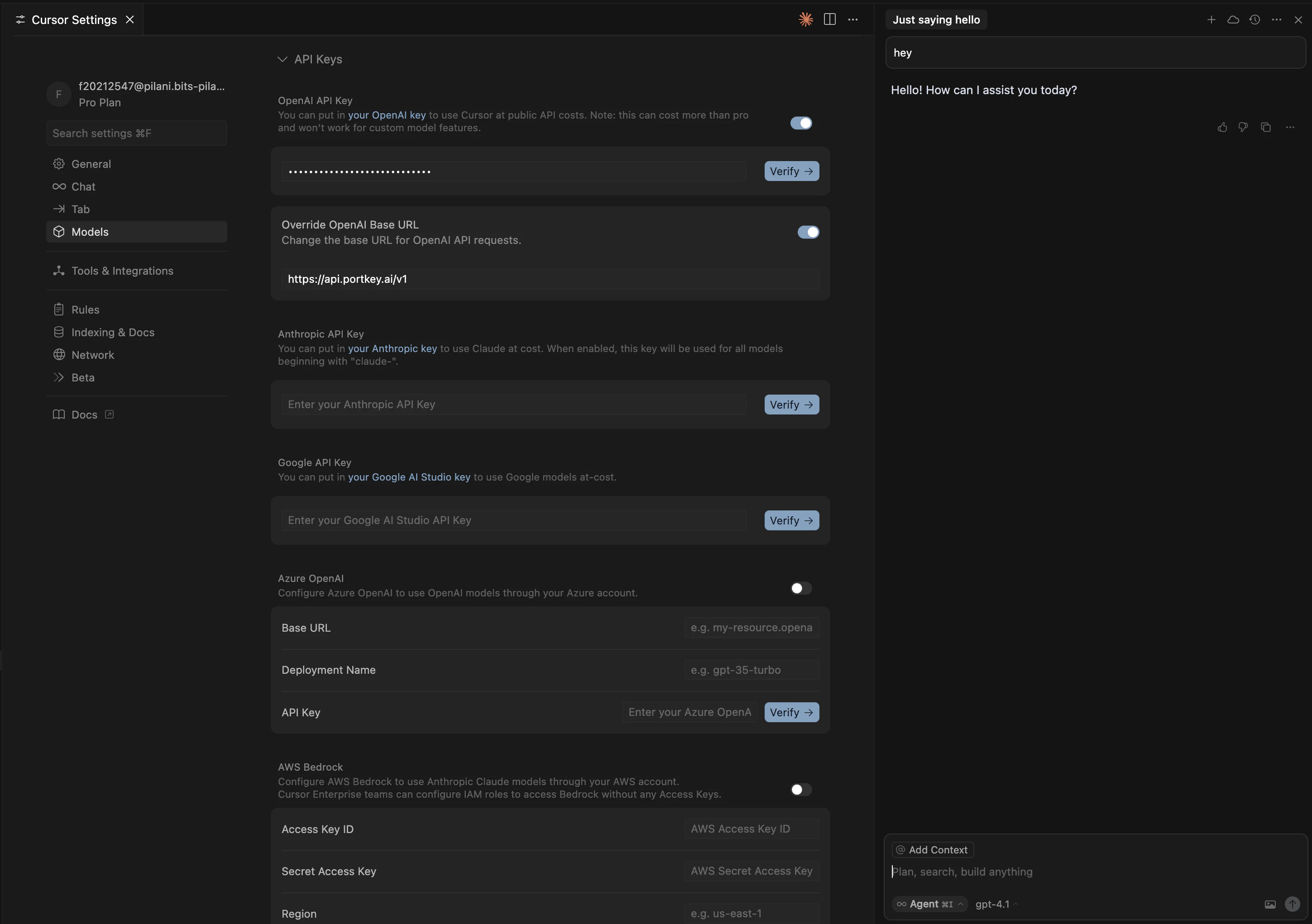Verify the Anthropic API key
1312x924 pixels.
coord(791,405)
